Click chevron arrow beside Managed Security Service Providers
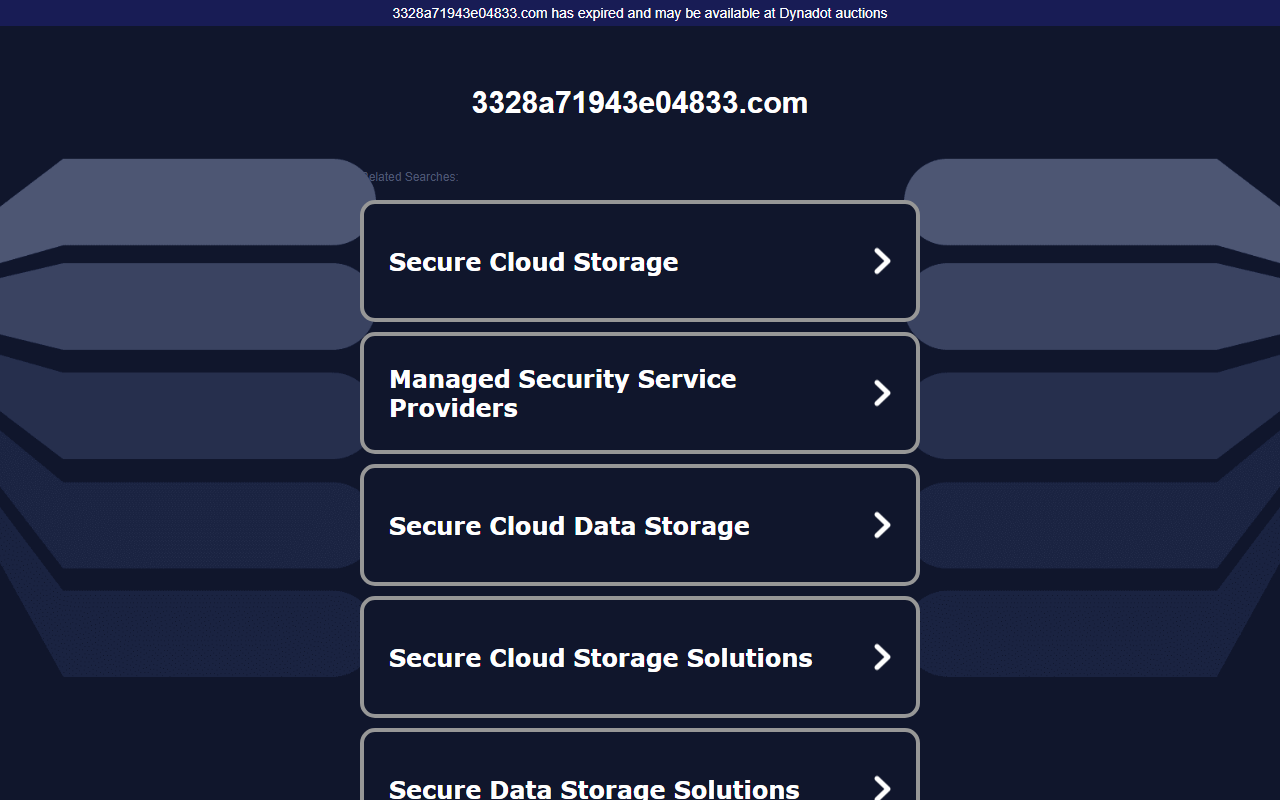 pyautogui.click(x=882, y=393)
